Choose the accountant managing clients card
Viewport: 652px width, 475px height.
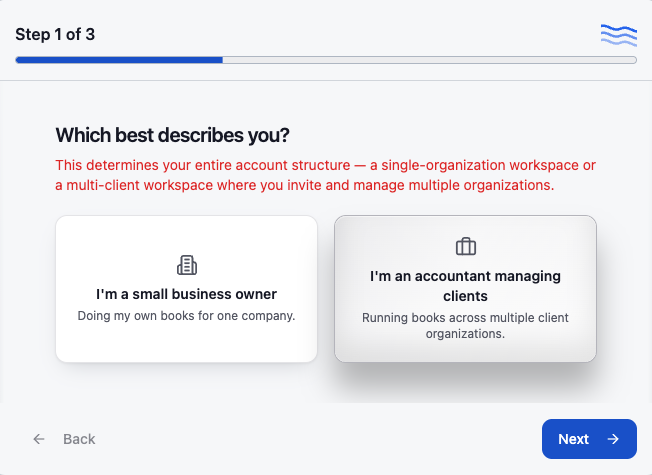(465, 289)
